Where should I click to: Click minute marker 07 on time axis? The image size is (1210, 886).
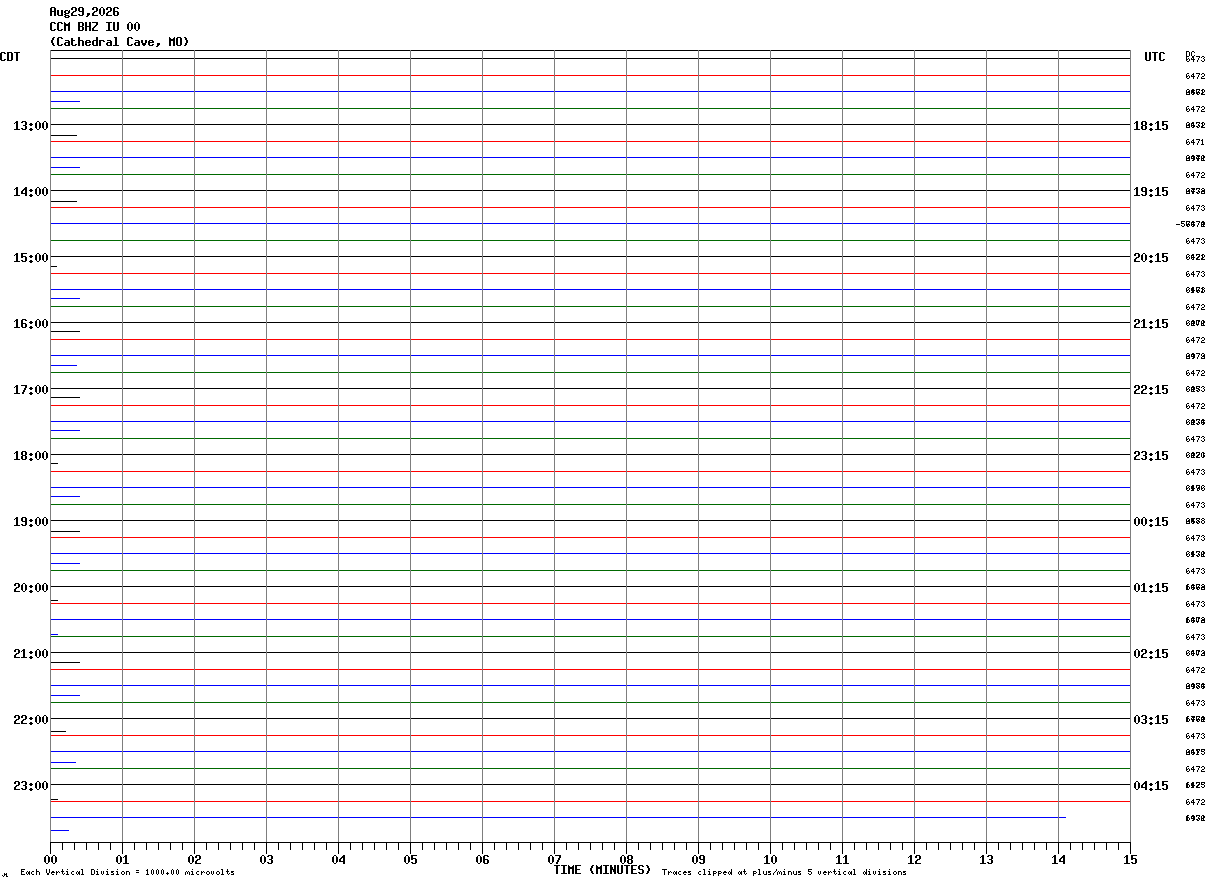554,859
